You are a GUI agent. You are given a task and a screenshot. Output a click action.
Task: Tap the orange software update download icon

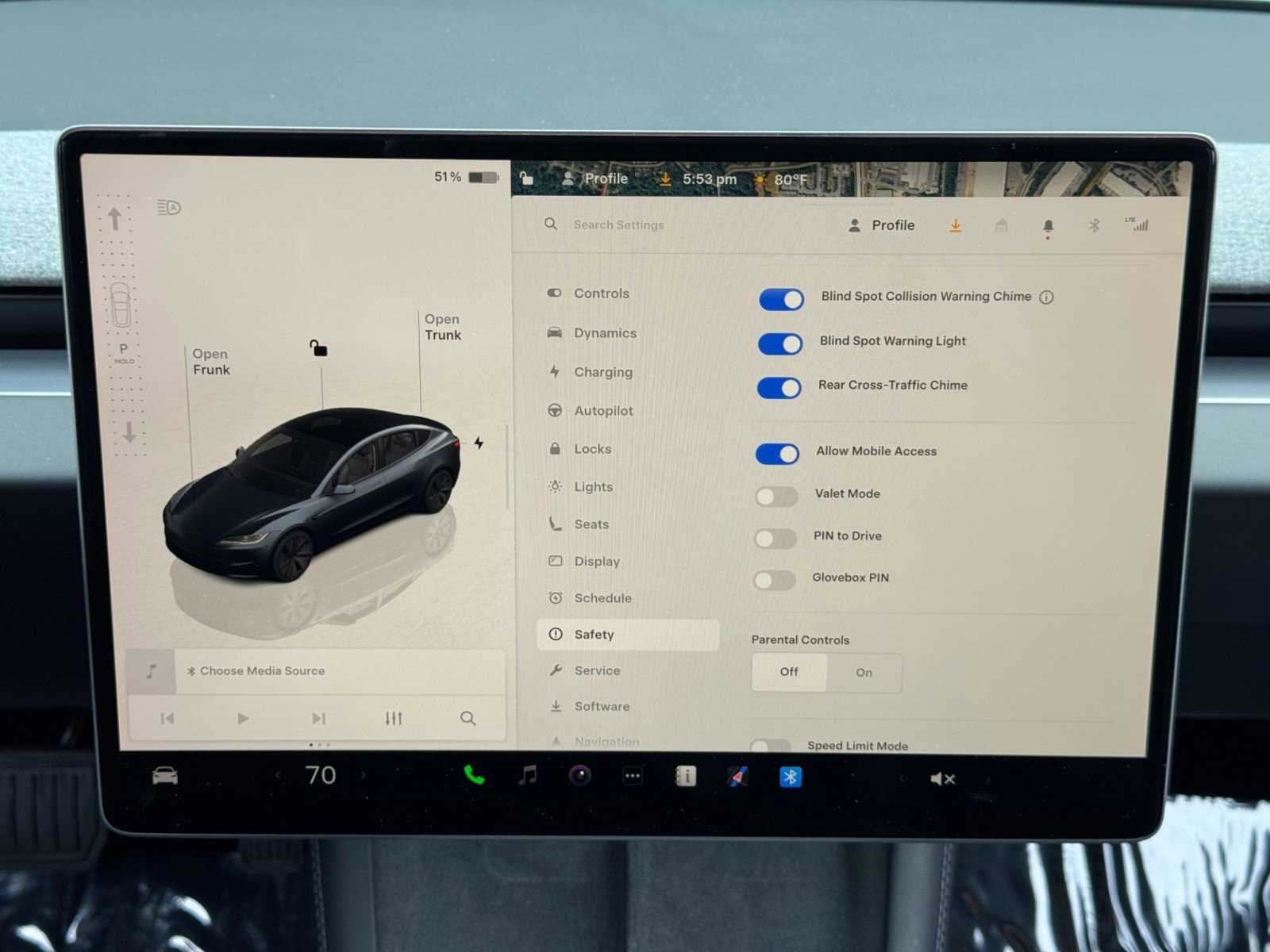pos(955,225)
